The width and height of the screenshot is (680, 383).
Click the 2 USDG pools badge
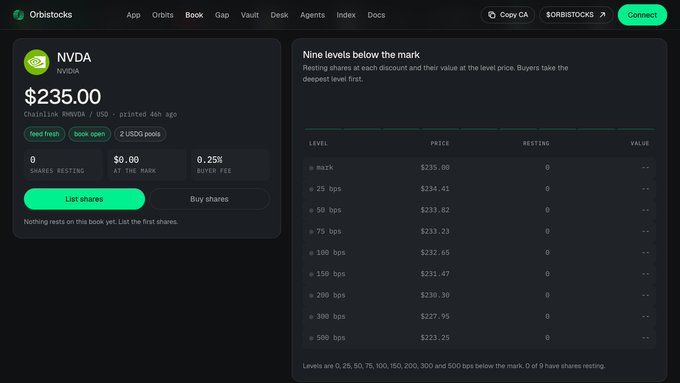tap(140, 134)
